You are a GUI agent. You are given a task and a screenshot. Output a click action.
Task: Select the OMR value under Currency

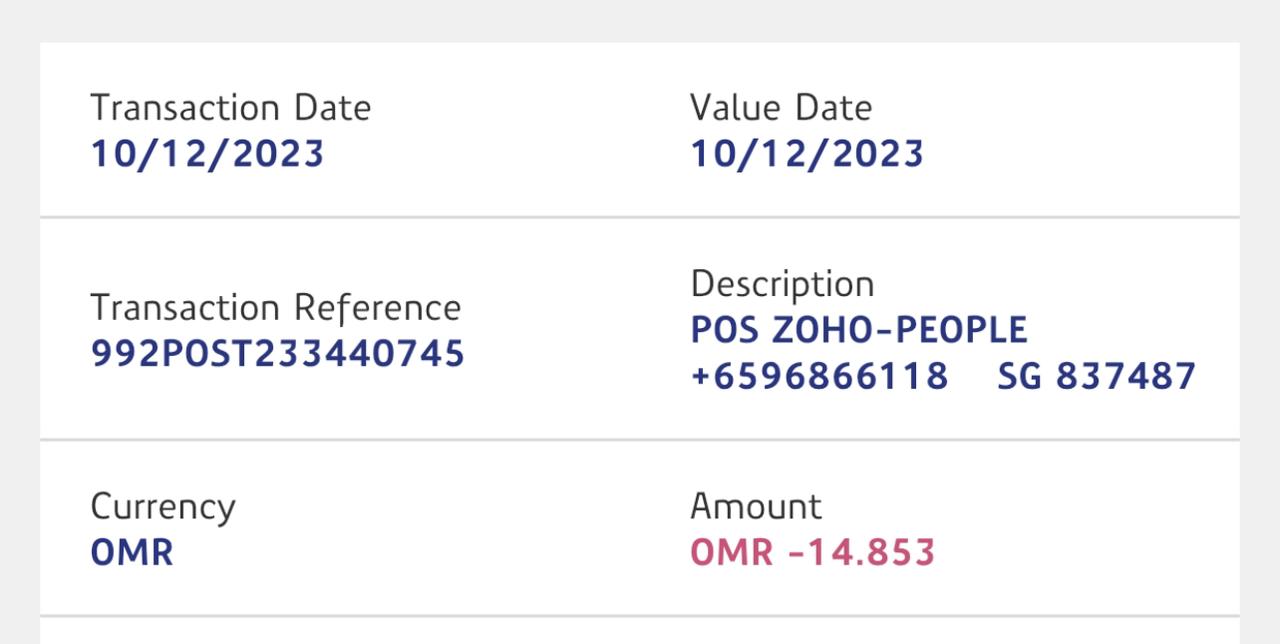pos(131,553)
